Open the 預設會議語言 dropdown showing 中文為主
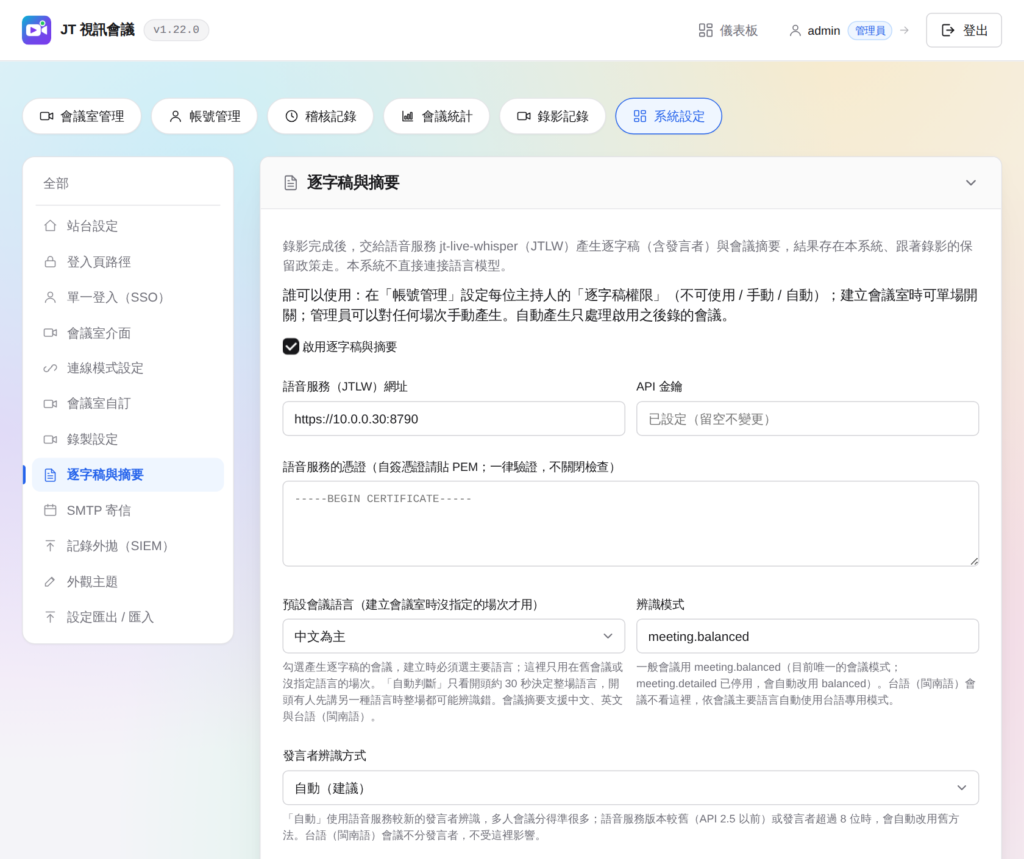Screen dimensions: 1024x859 point(453,636)
